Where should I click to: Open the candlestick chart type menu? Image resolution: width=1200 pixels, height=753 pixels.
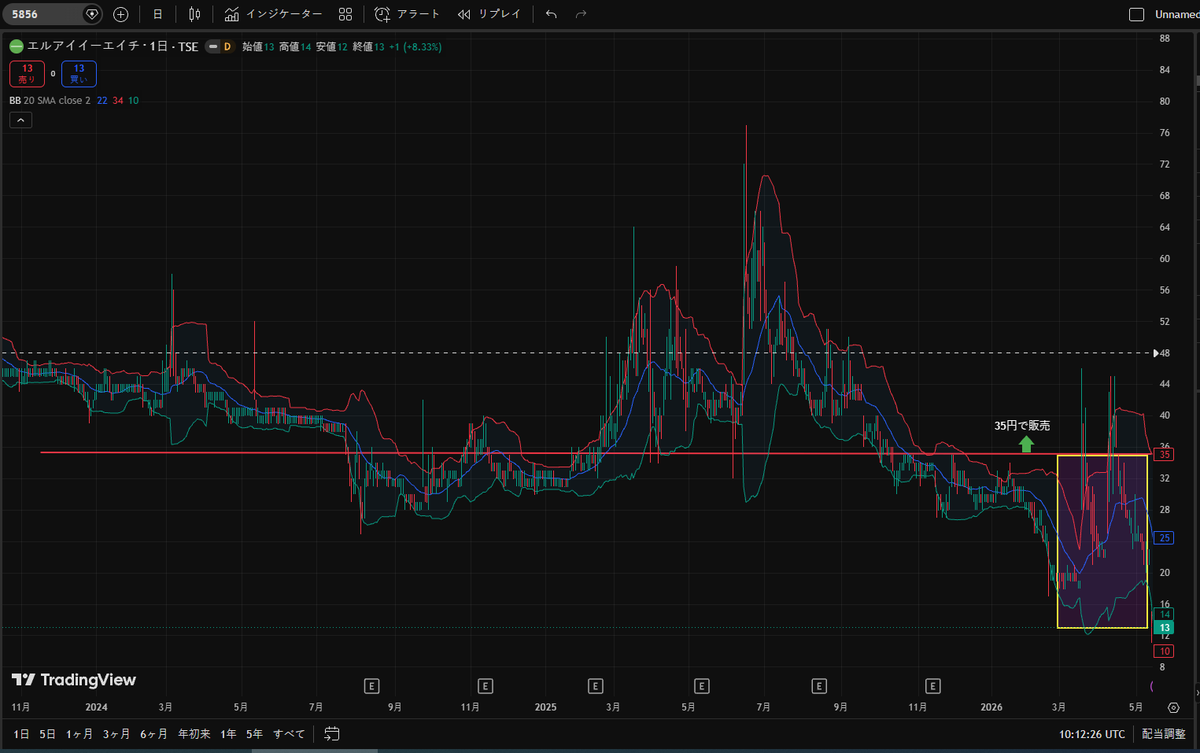[195, 14]
